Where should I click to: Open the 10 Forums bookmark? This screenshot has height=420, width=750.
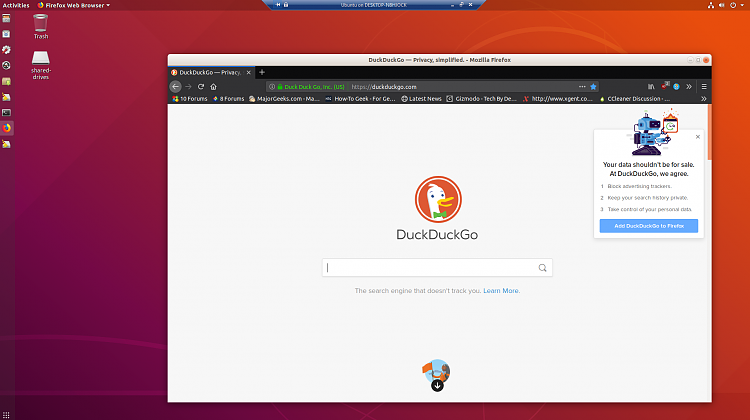tap(190, 99)
